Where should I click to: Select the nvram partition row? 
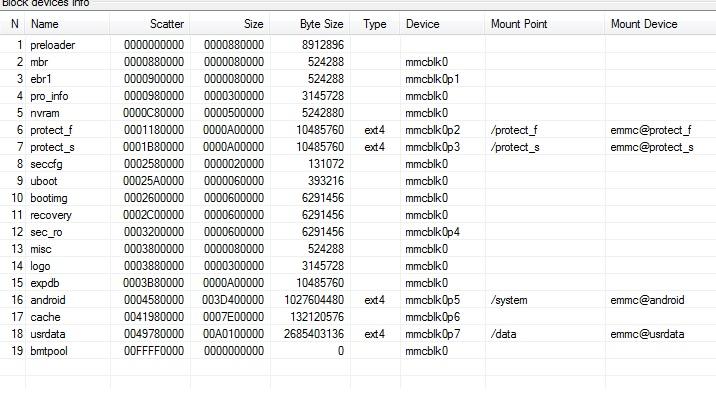click(x=358, y=113)
